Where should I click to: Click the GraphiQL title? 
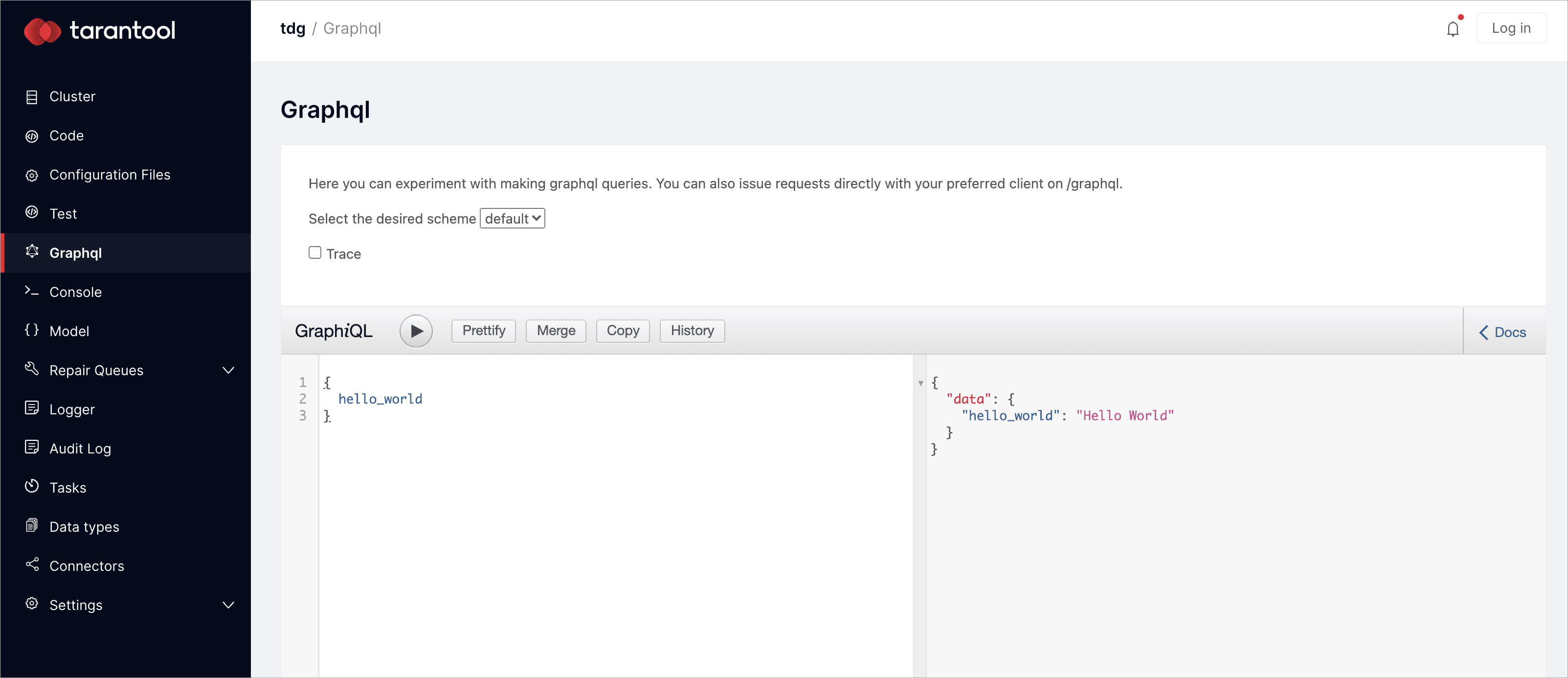point(334,331)
